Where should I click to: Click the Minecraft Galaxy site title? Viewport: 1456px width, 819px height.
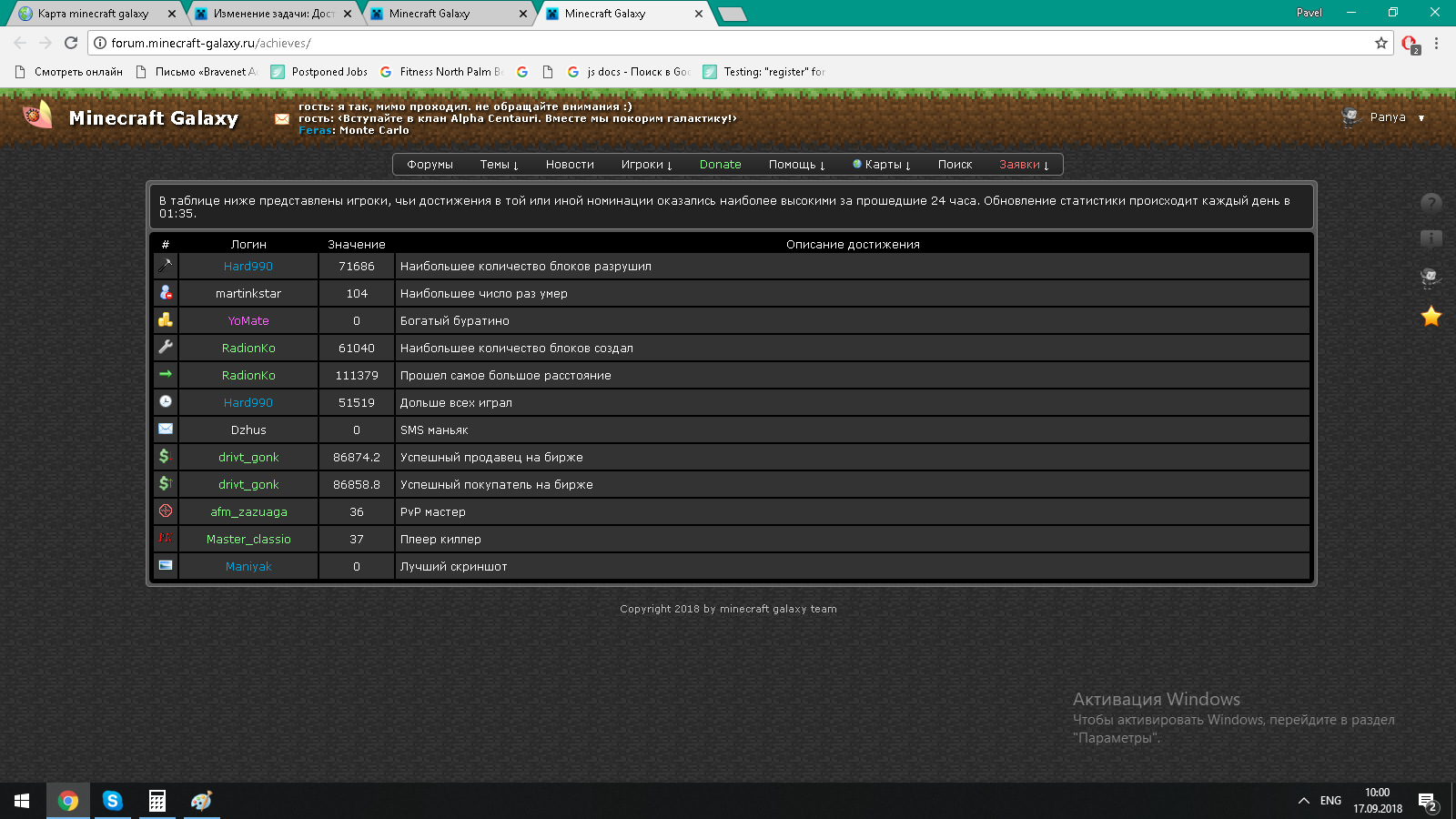click(154, 118)
